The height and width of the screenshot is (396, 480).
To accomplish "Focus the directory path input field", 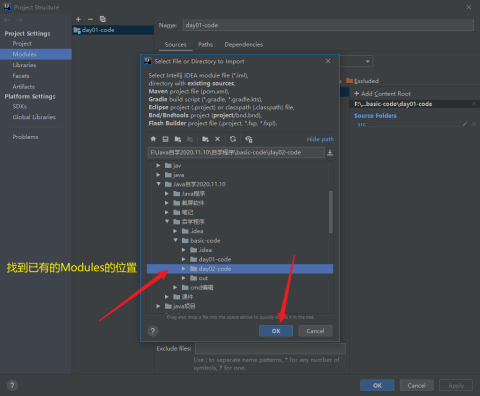I will click(236, 153).
